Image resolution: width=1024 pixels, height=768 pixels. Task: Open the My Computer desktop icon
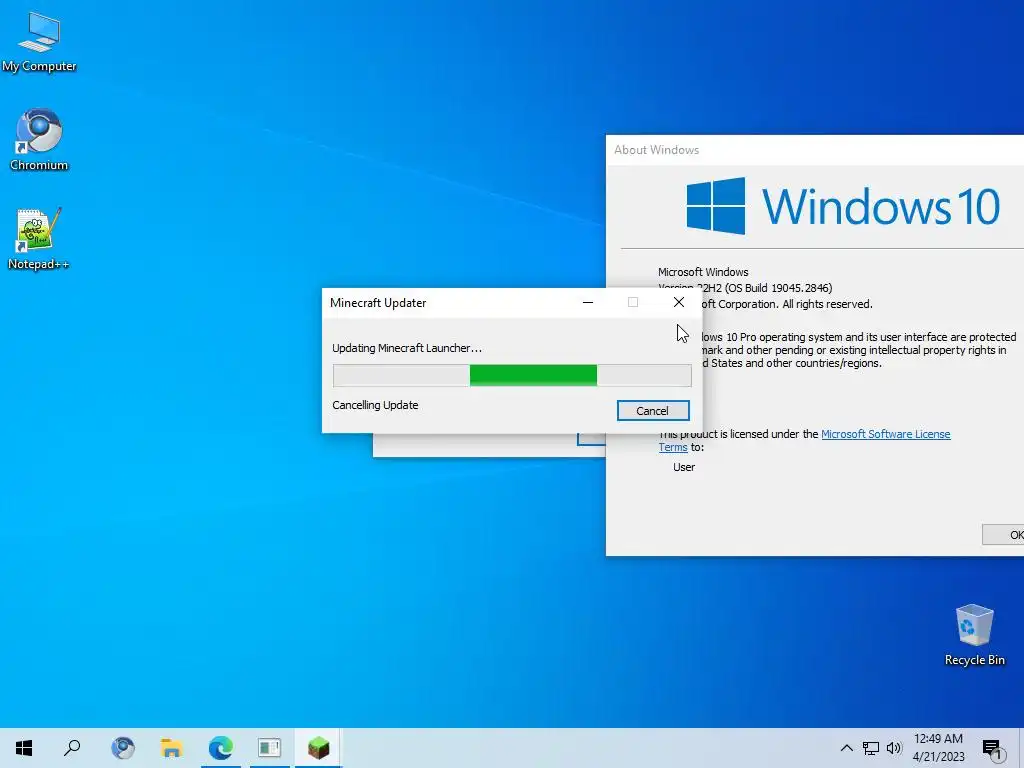[x=39, y=41]
